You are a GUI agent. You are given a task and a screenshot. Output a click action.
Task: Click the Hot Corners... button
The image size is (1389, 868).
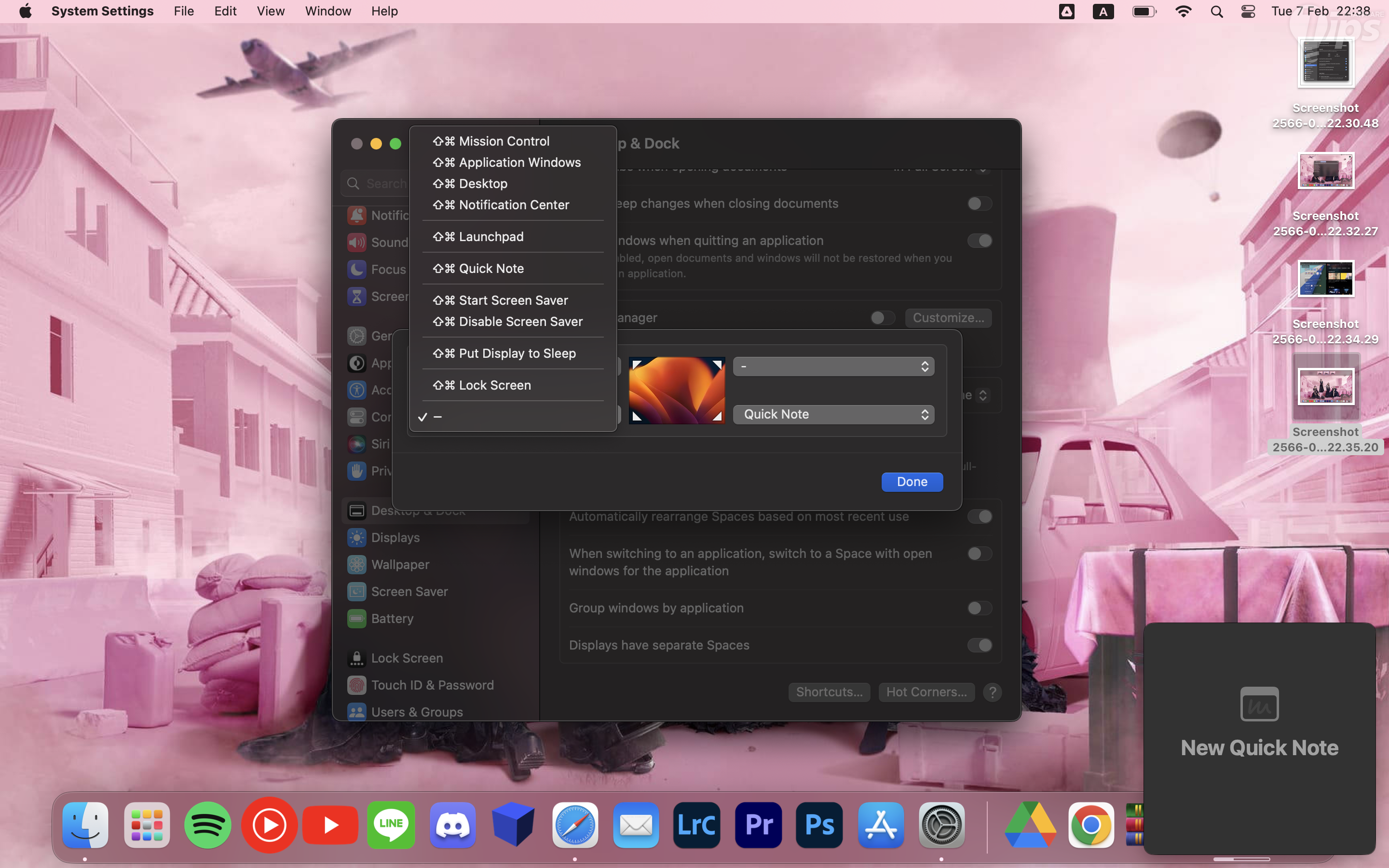coord(926,692)
